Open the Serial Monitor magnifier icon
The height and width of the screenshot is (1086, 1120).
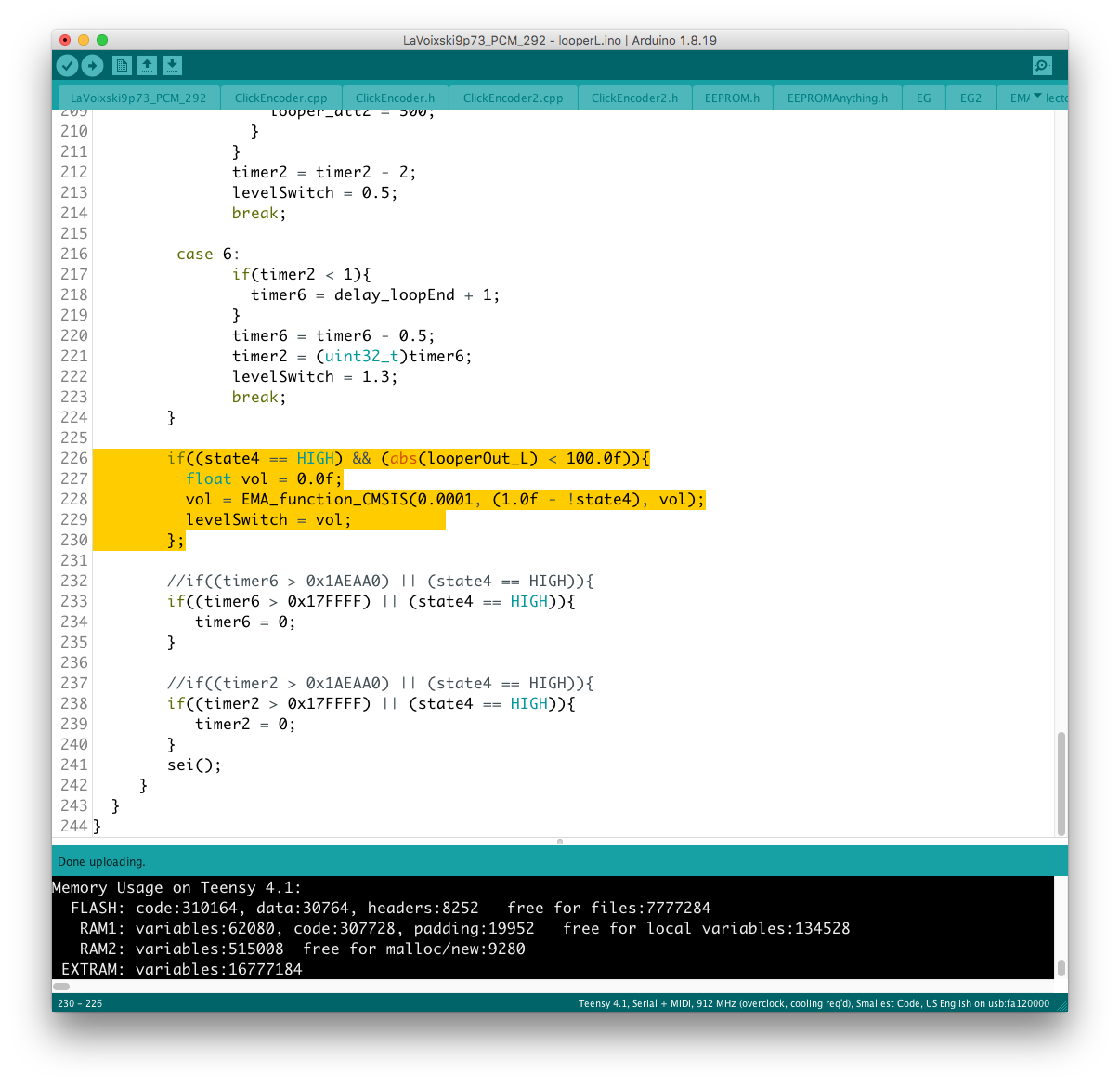click(x=1042, y=65)
